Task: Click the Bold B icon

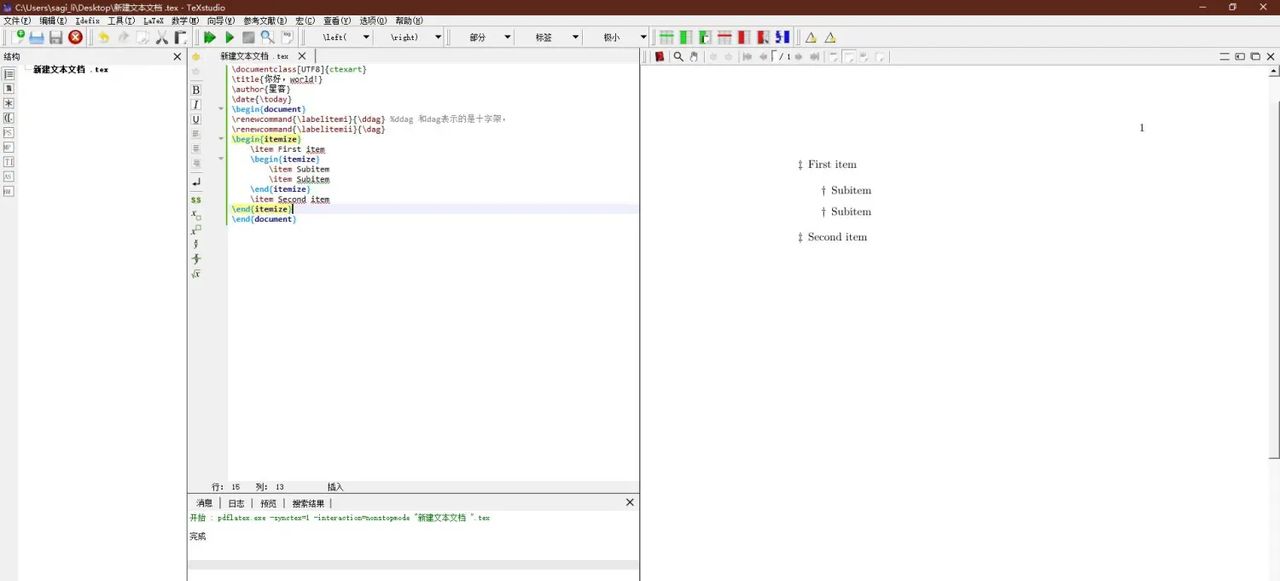Action: click(196, 90)
